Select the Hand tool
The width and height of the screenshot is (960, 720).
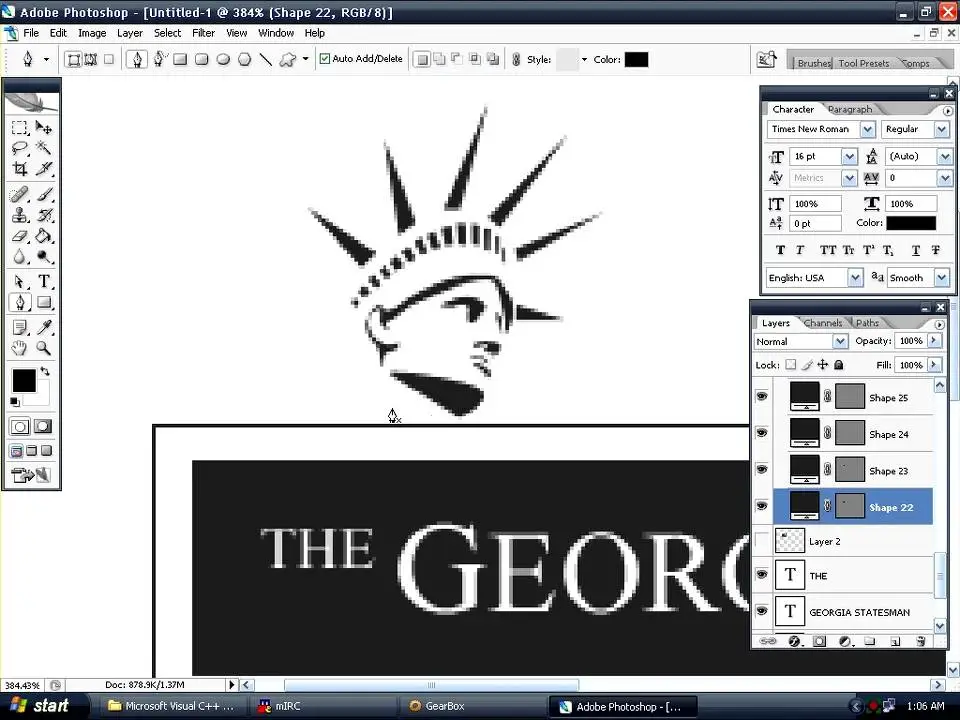20,348
